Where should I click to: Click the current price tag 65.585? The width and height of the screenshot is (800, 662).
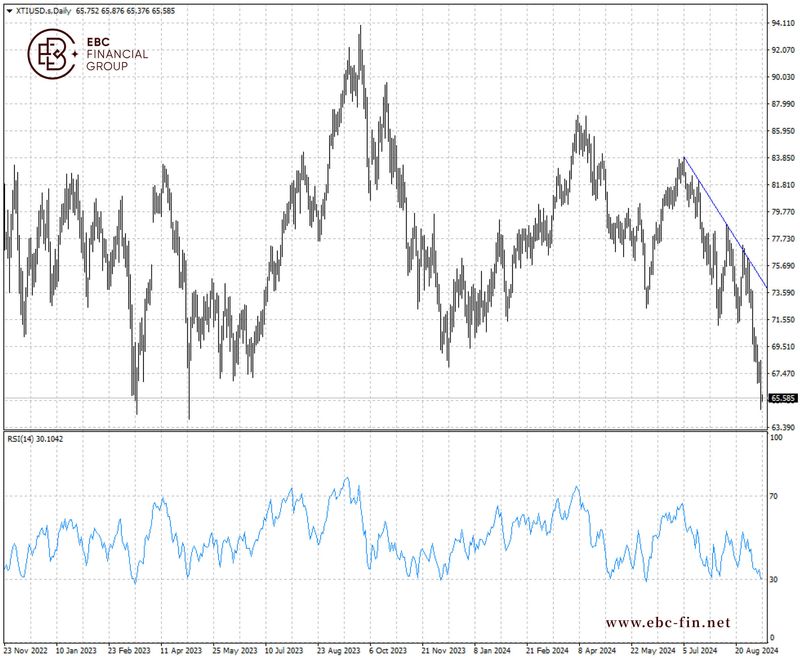782,398
